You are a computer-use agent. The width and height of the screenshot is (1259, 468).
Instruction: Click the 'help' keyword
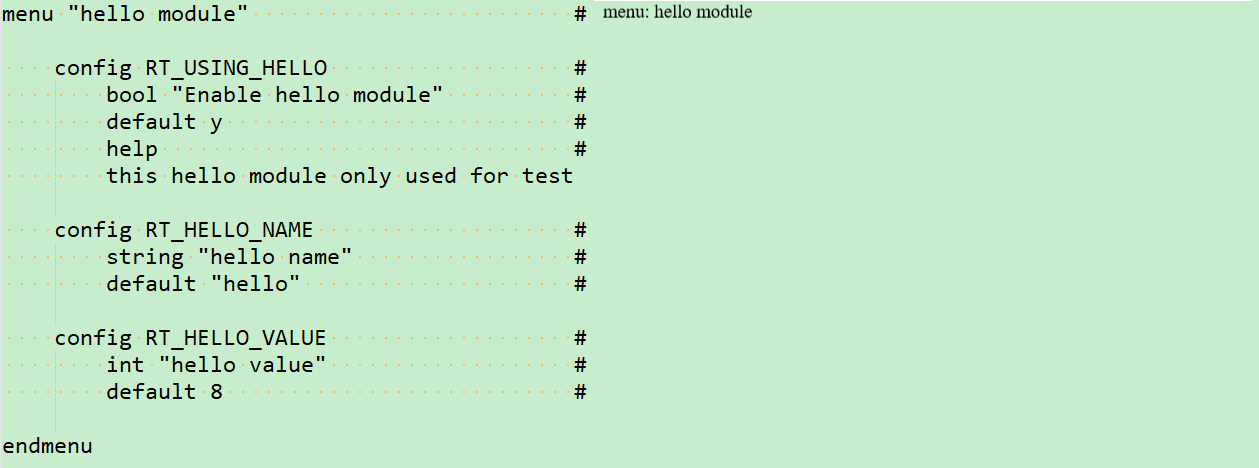click(x=132, y=149)
